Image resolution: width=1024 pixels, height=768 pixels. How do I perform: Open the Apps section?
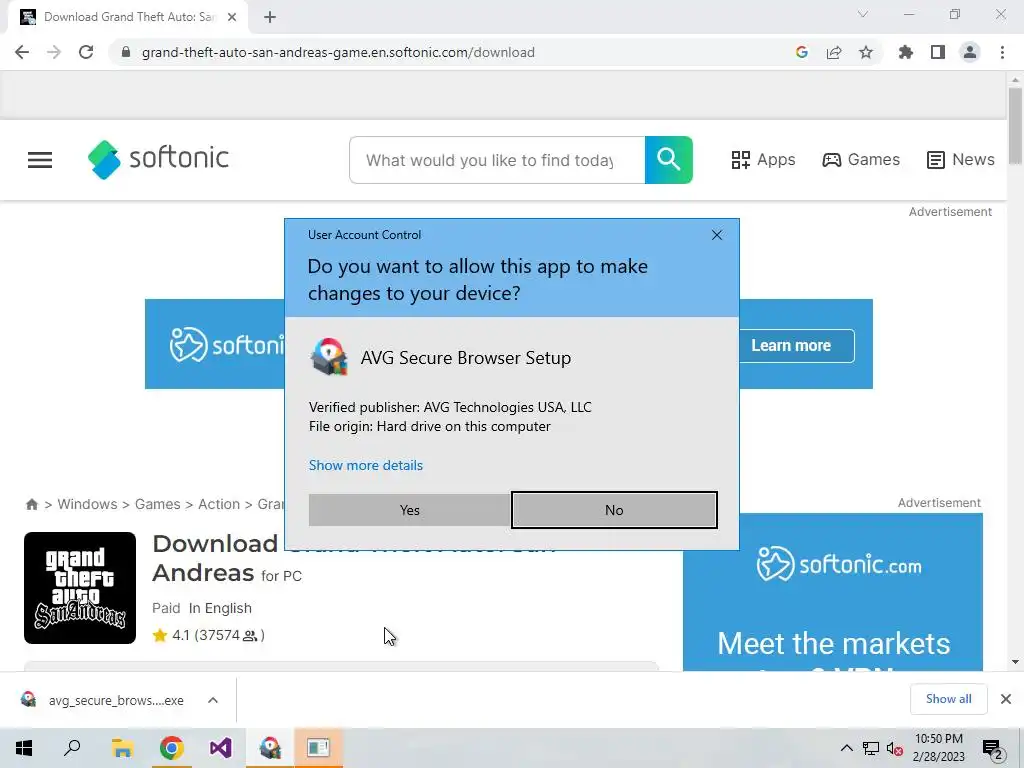tap(763, 160)
